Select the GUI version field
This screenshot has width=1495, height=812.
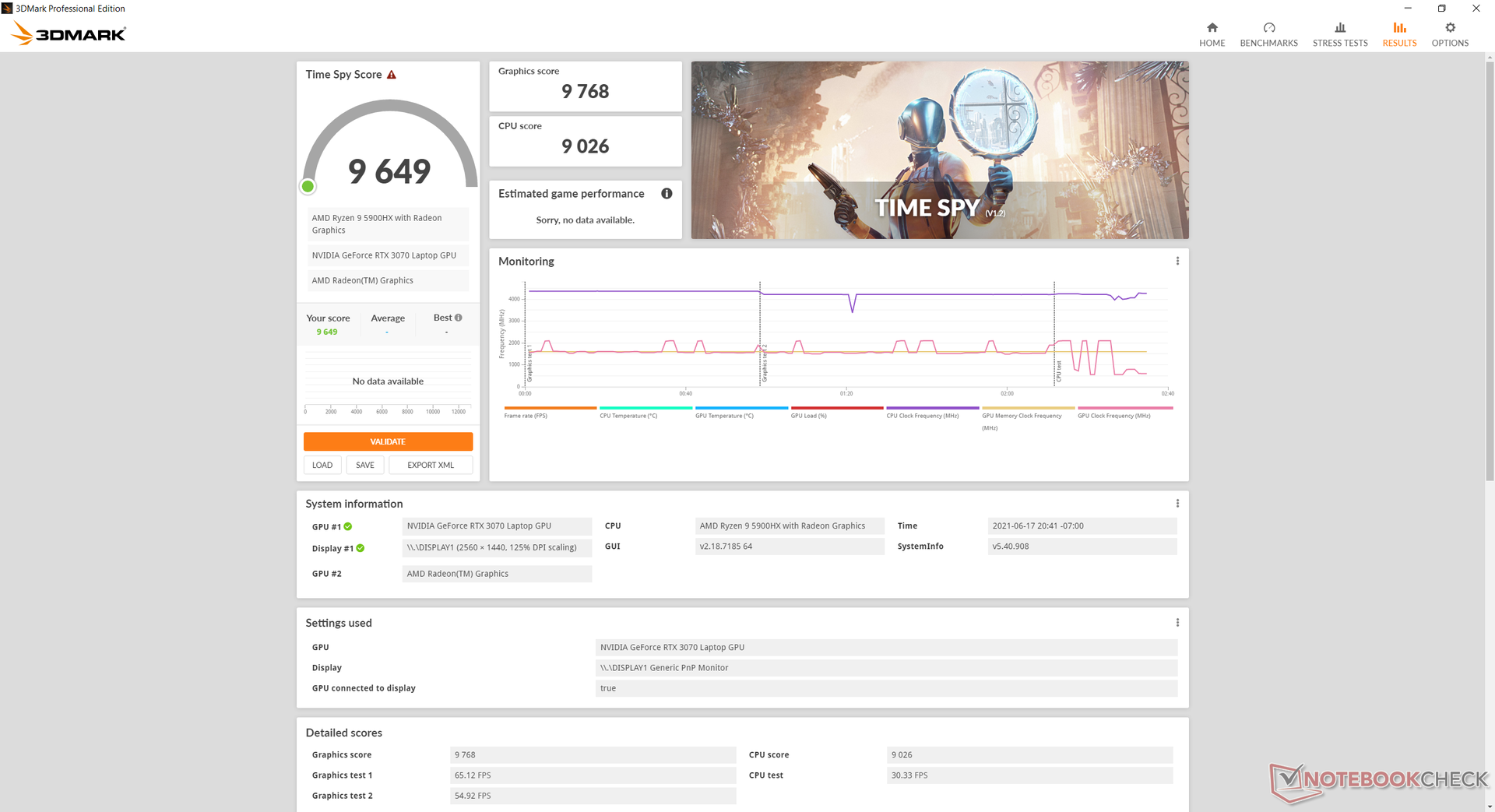[x=790, y=547]
